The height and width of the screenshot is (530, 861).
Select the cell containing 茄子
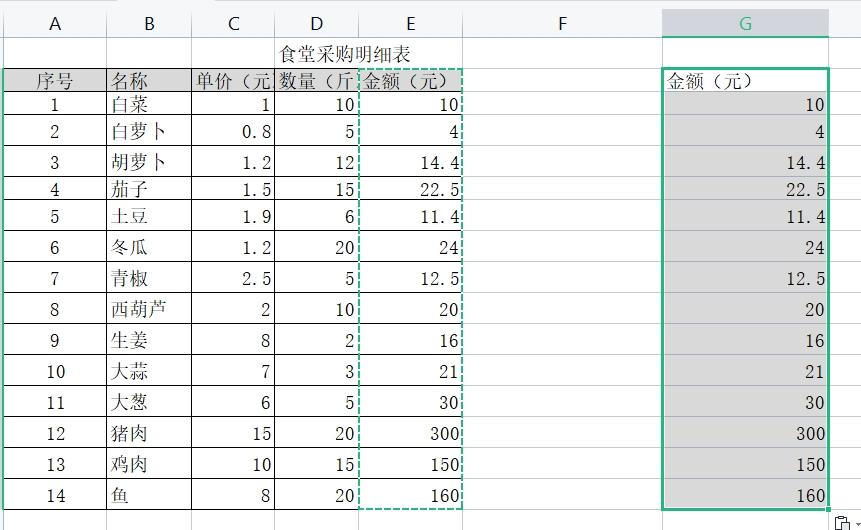pos(149,188)
